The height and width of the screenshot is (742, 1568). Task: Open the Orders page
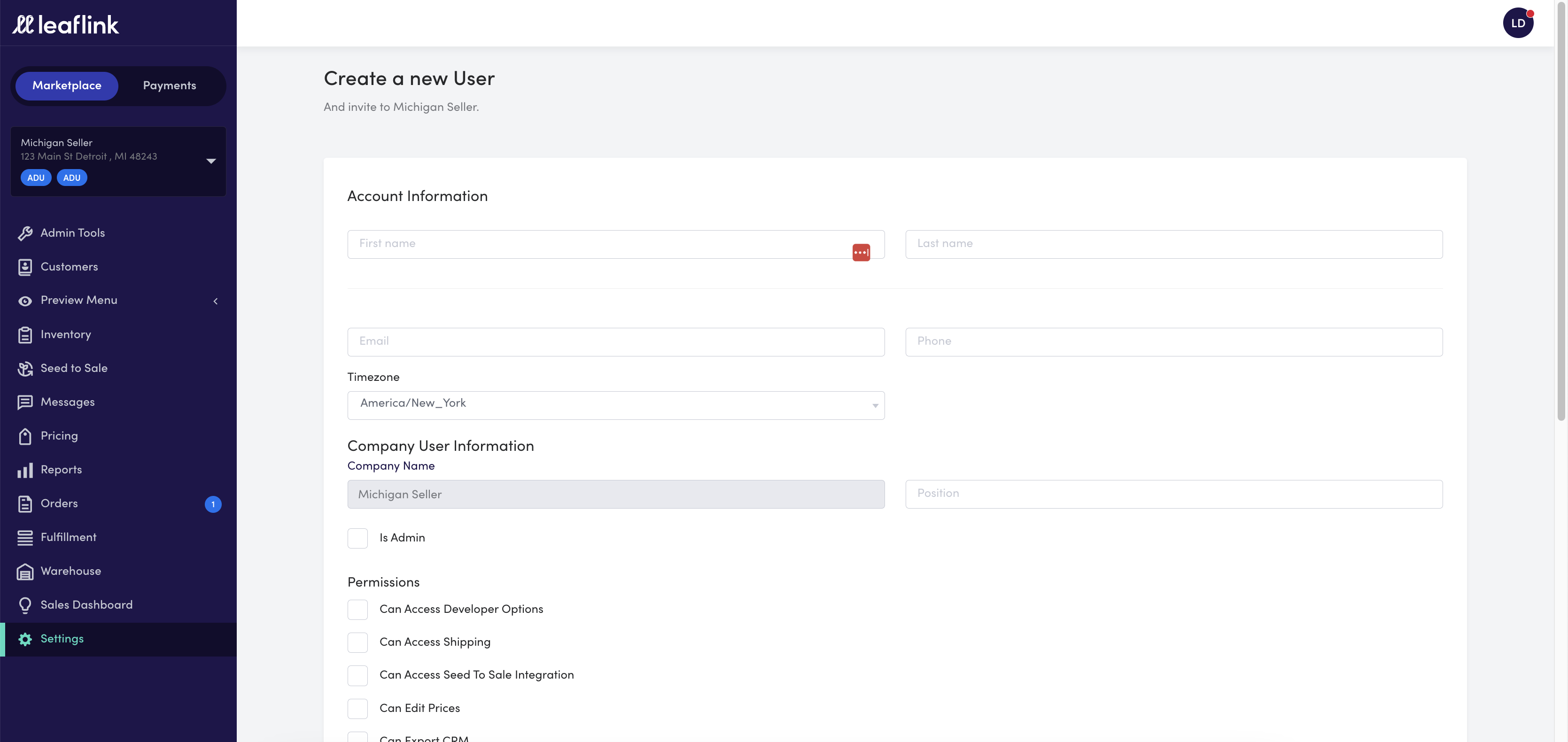pos(118,504)
